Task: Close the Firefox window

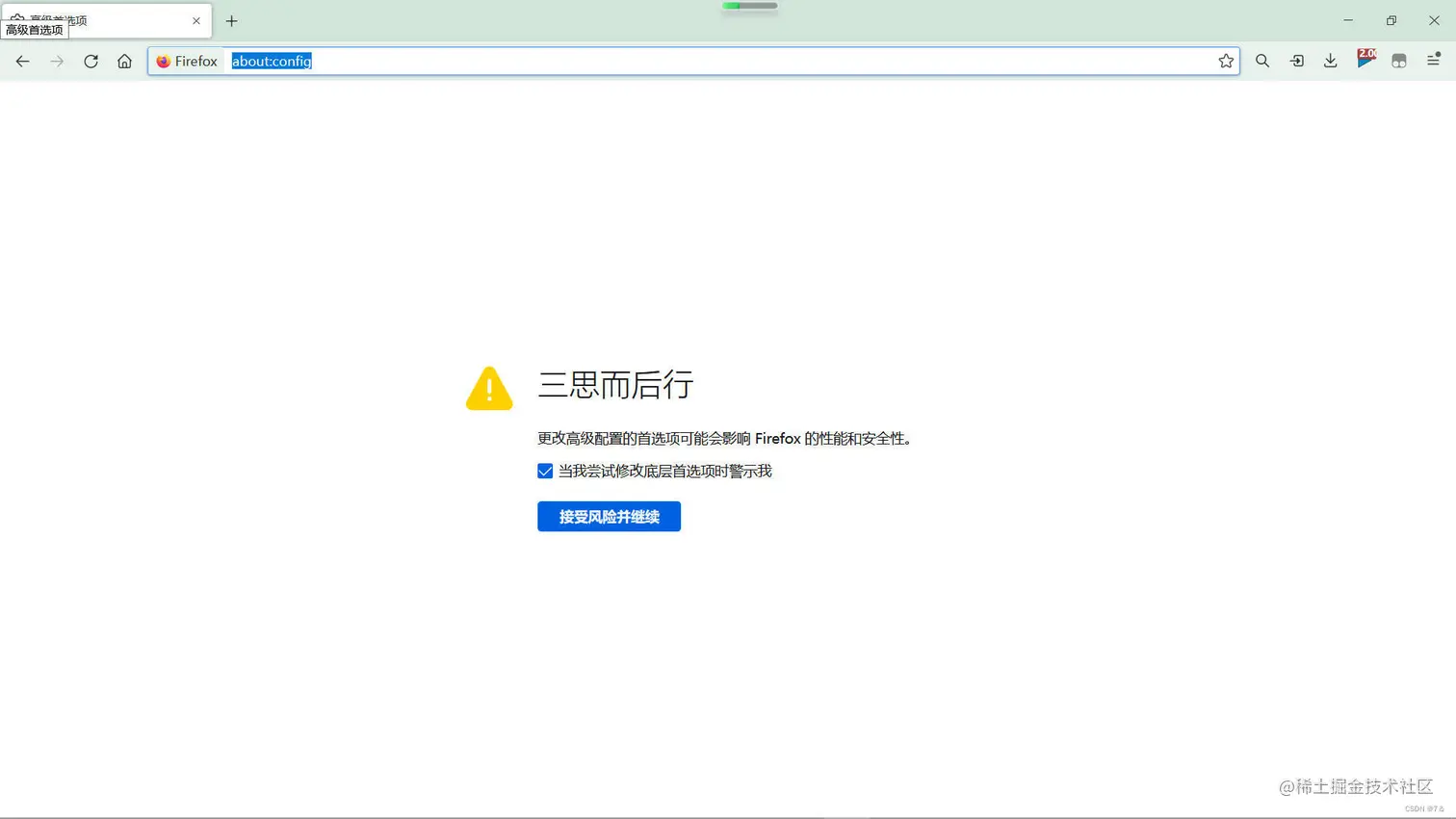Action: 1434,20
